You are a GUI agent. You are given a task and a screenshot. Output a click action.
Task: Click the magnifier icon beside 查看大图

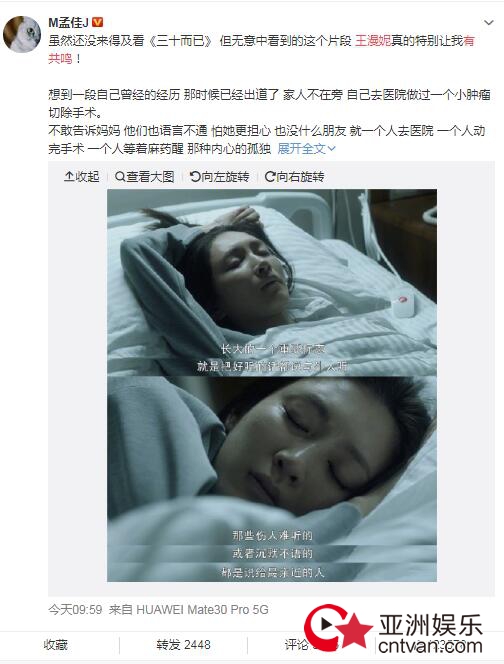tap(120, 177)
